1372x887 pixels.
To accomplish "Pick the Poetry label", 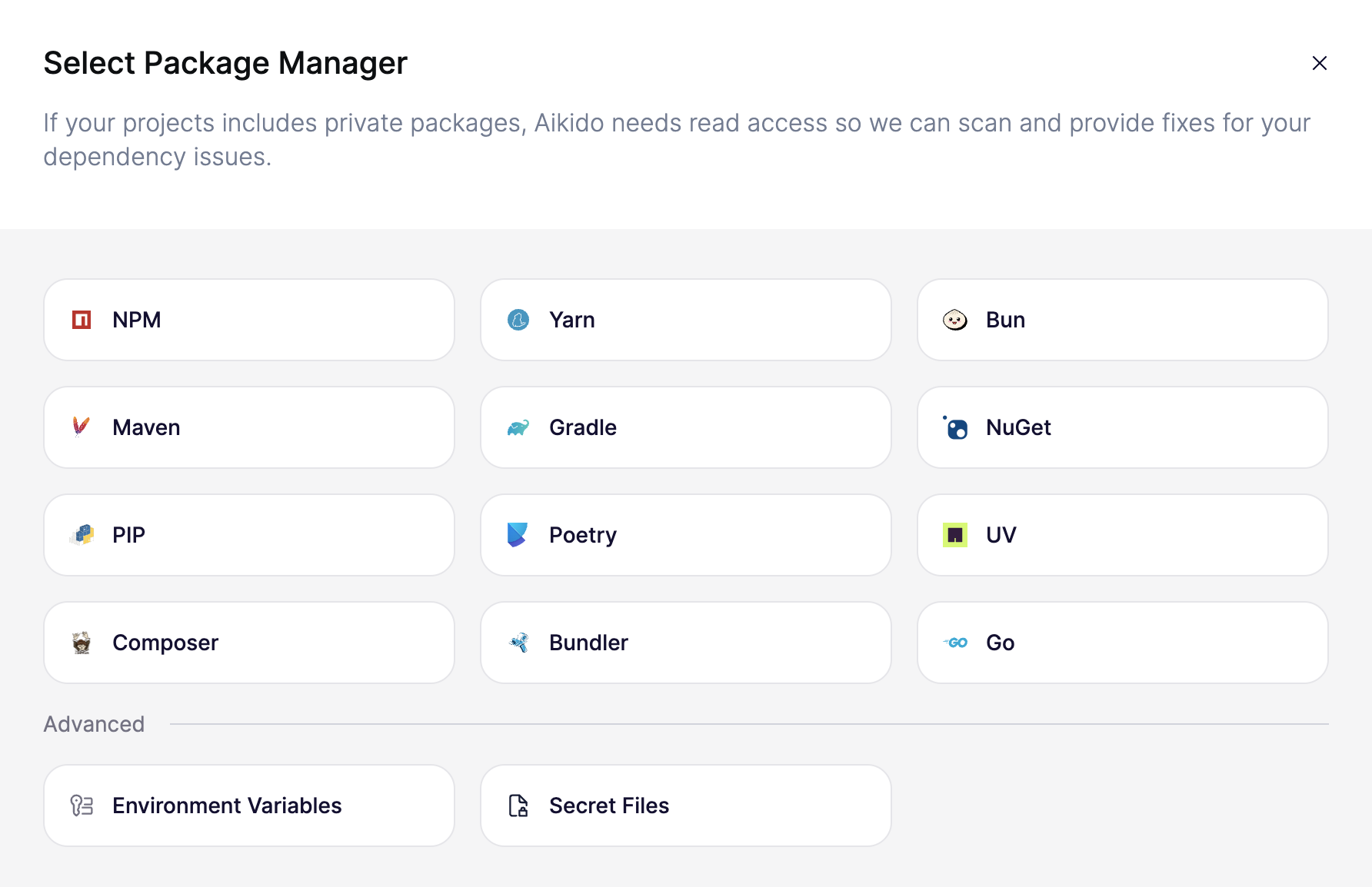I will [583, 535].
